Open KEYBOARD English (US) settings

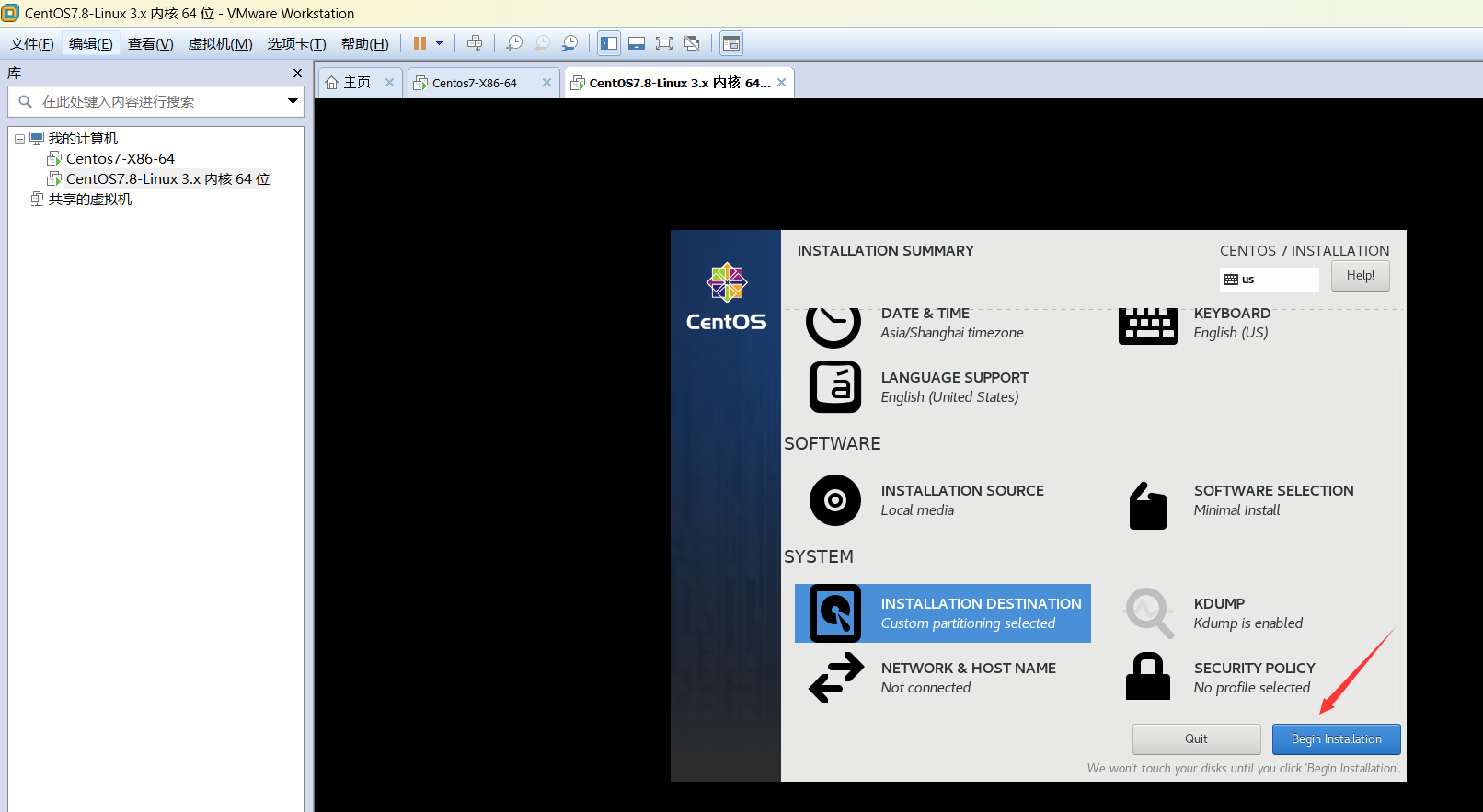[x=1232, y=323]
